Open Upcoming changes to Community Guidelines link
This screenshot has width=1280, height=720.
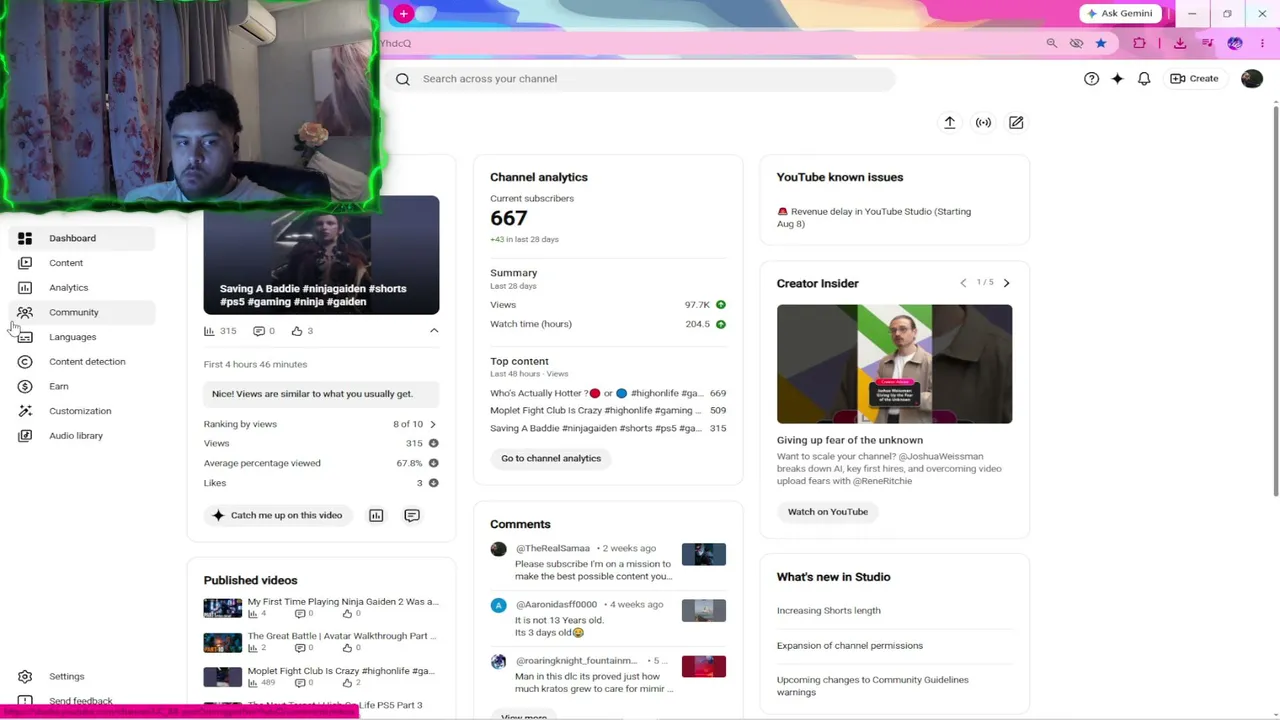873,685
